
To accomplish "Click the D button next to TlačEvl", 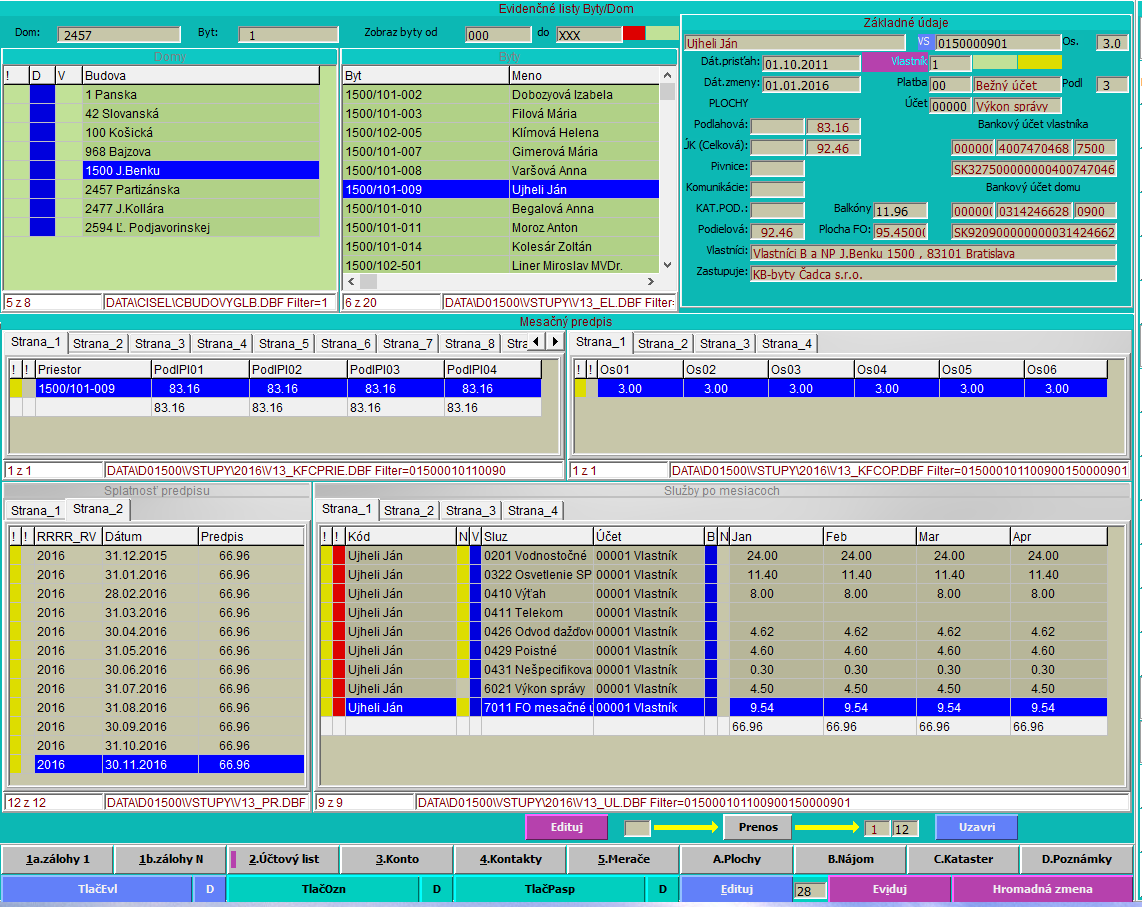I will [x=210, y=889].
